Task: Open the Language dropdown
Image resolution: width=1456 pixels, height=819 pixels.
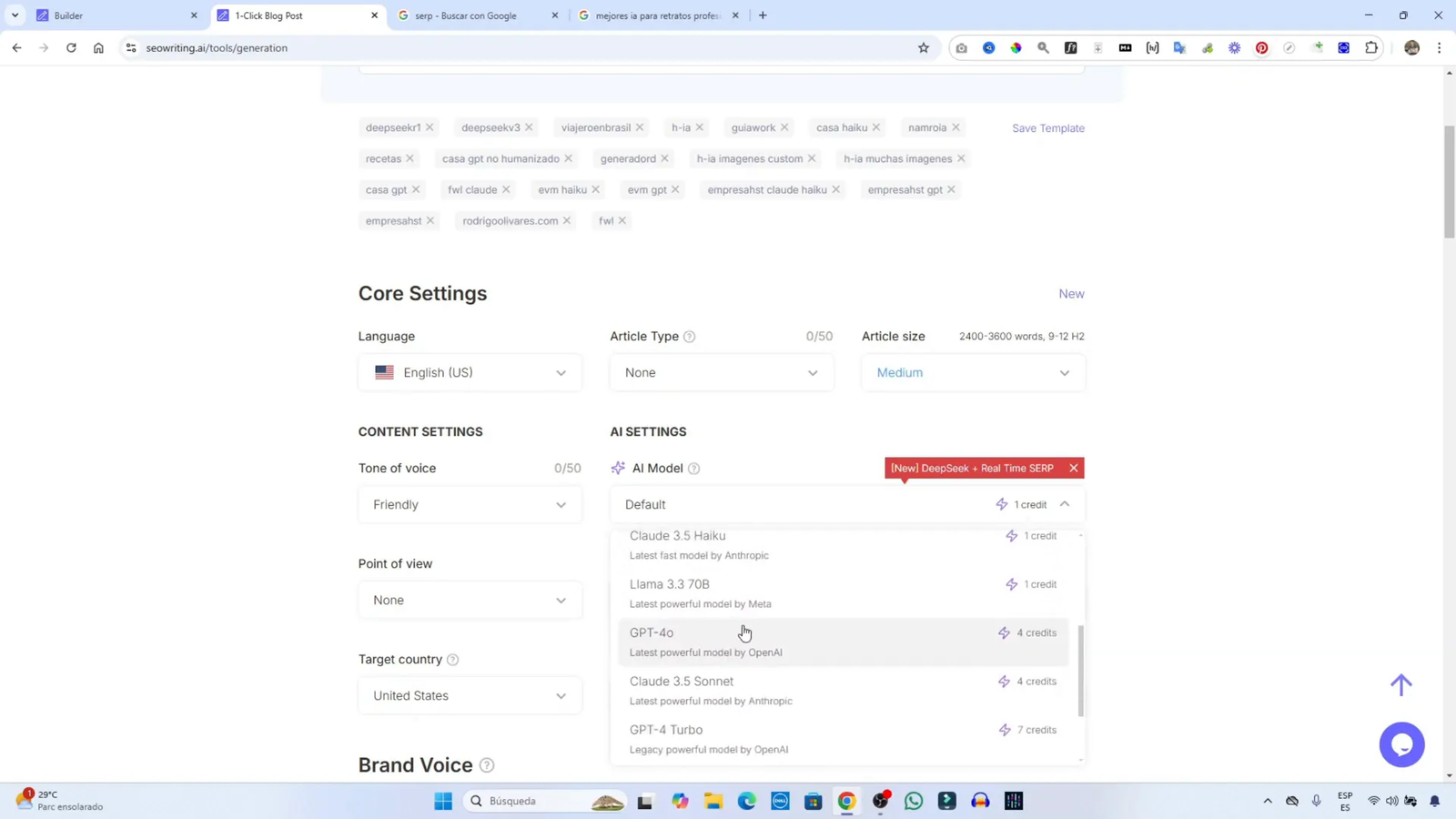Action: [x=470, y=373]
